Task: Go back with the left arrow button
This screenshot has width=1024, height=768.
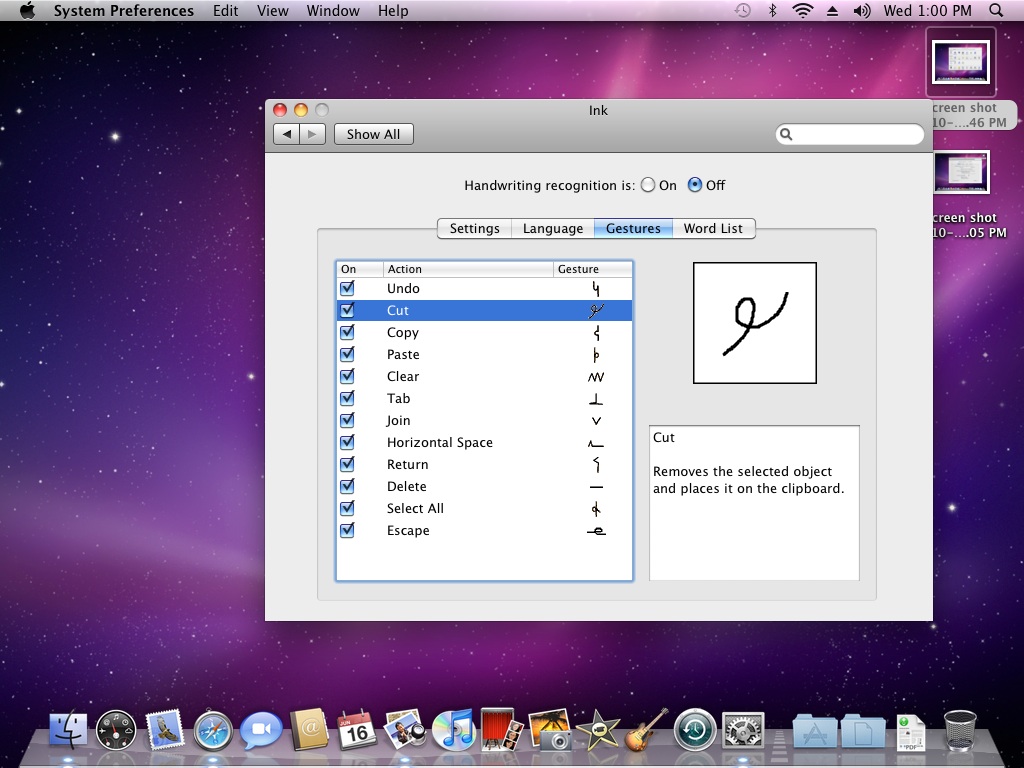Action: 286,134
